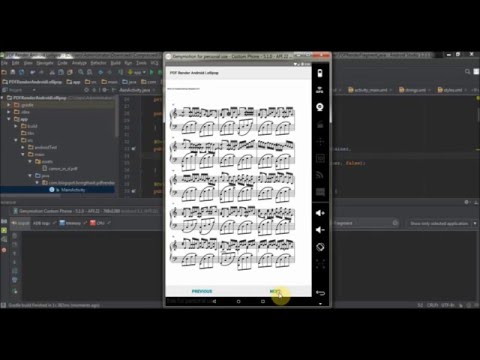Screen dimensions: 480x360
Task: Tap PREVIOUS to show prior PDF page
Action: pyautogui.click(x=202, y=291)
